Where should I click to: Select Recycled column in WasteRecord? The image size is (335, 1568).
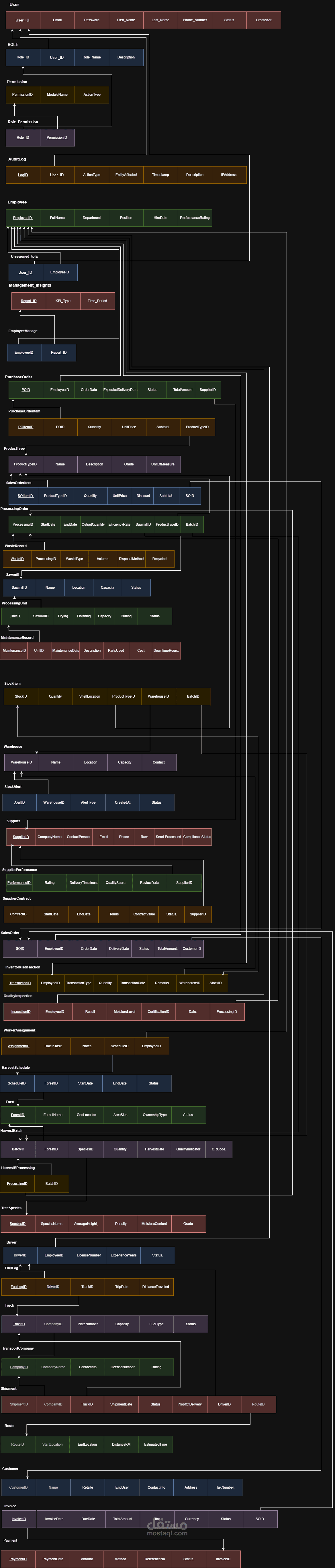point(160,559)
